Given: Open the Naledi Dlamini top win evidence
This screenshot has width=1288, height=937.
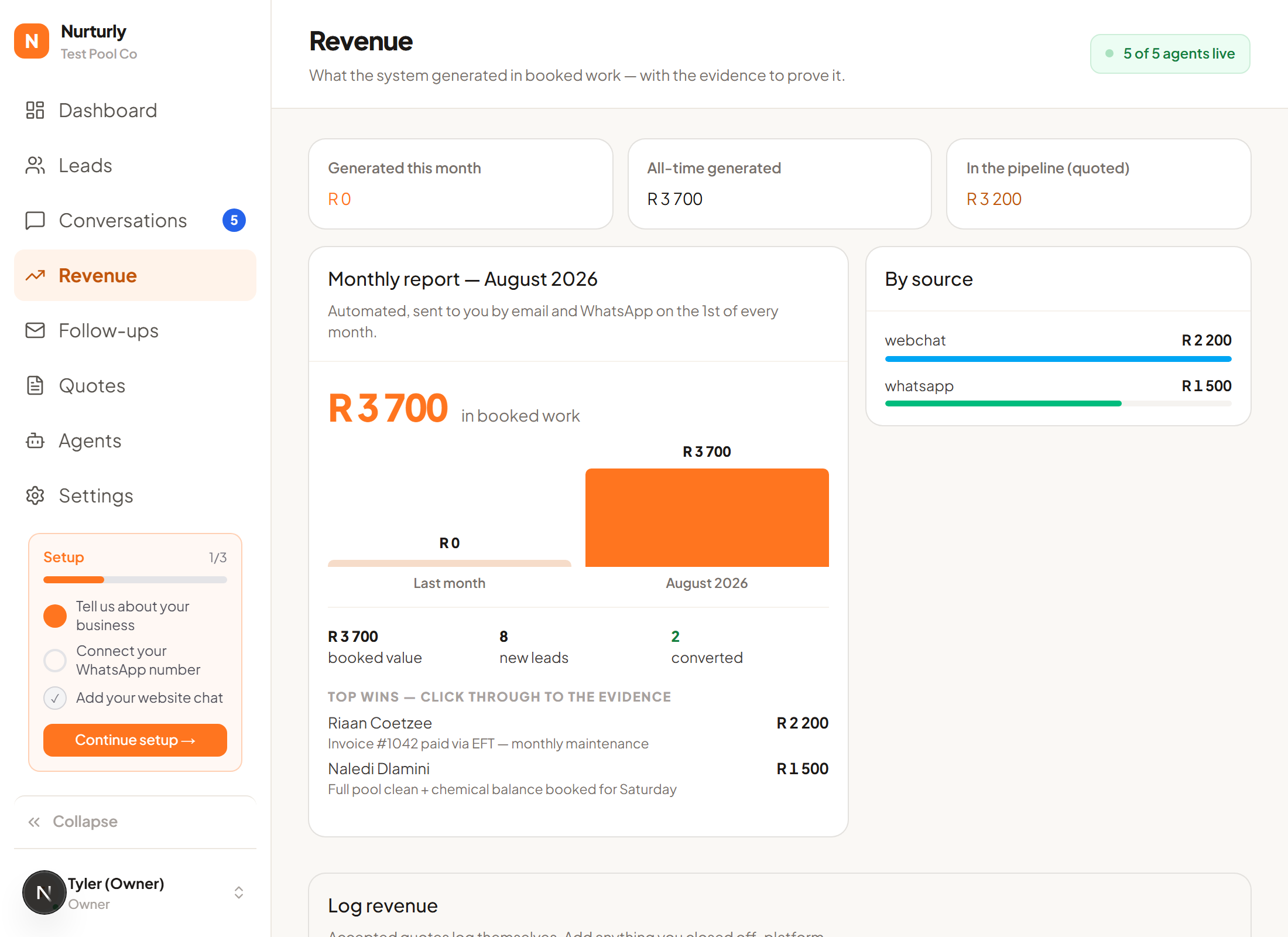Looking at the screenshot, I should click(x=578, y=778).
